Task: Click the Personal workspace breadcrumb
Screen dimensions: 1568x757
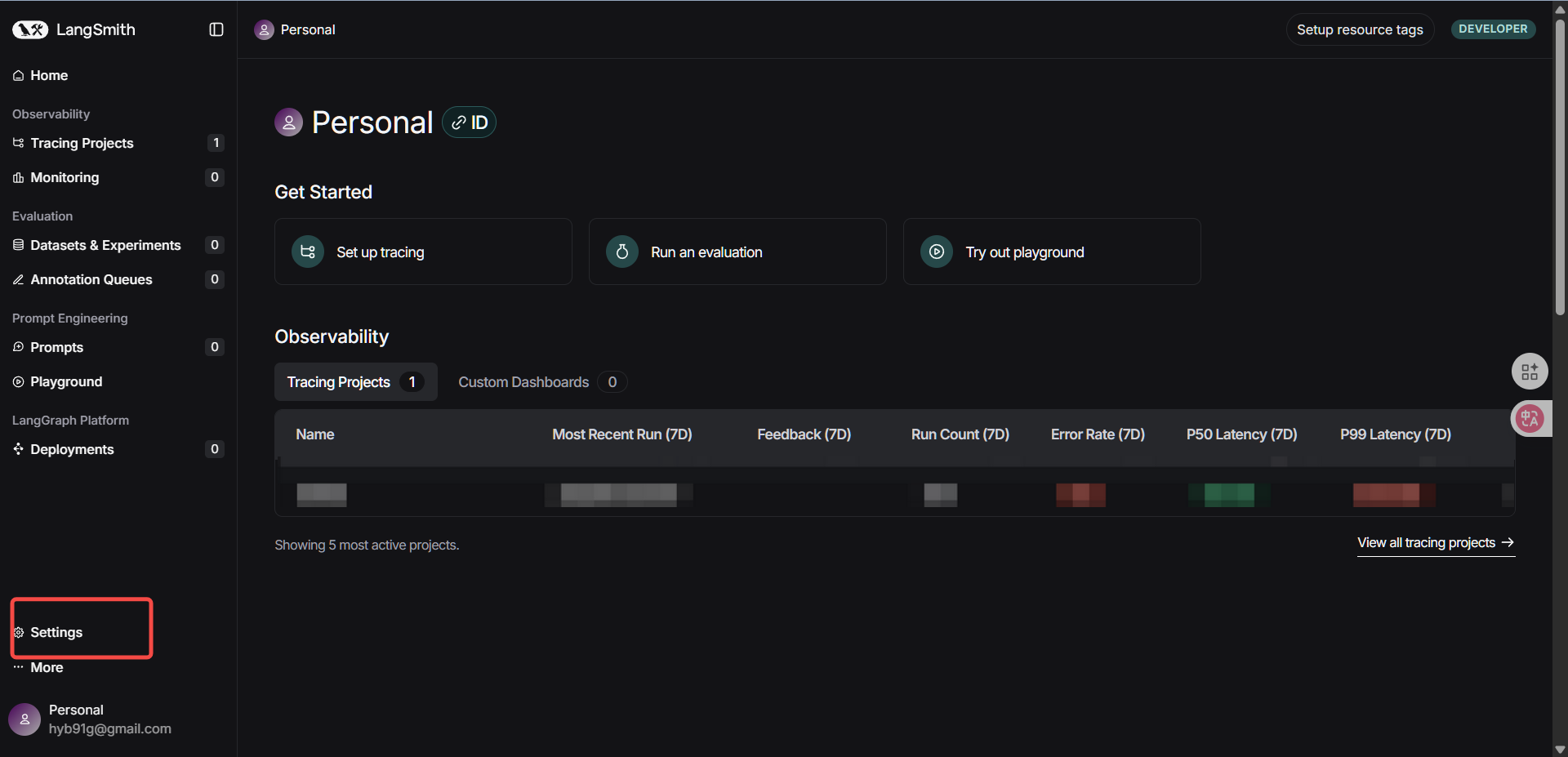Action: pos(295,29)
